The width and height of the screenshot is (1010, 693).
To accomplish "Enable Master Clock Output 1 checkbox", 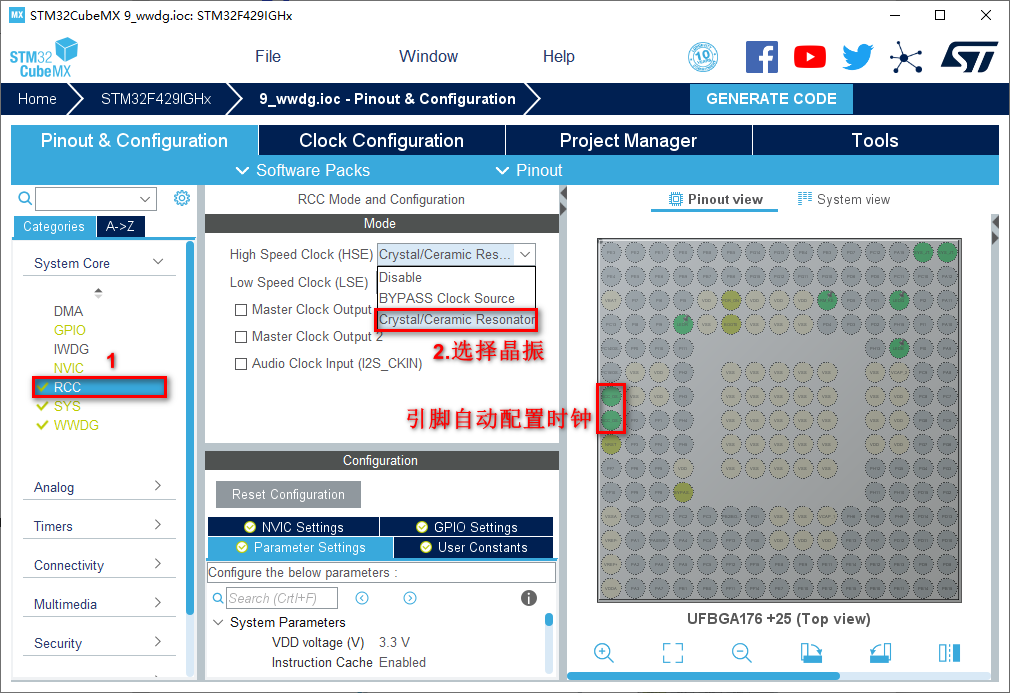I will click(x=241, y=310).
